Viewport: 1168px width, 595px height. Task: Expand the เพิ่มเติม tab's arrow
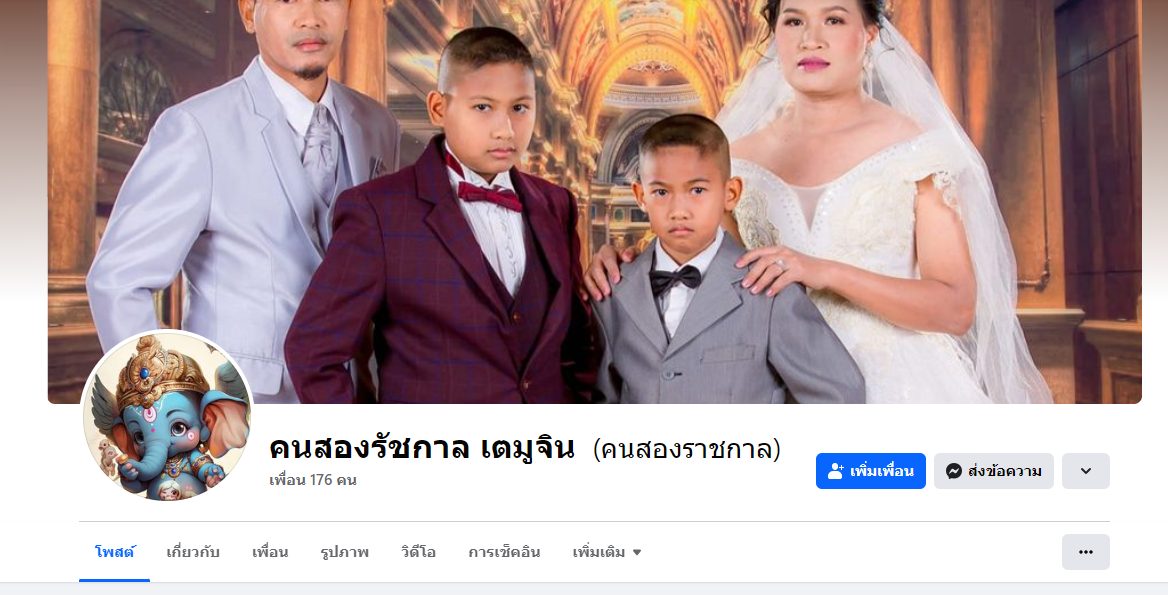pos(637,553)
